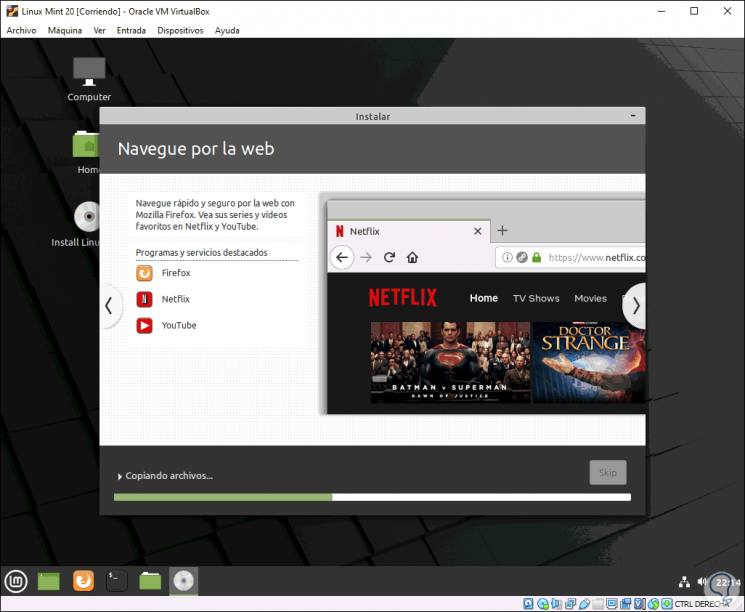Open the network tray icon
This screenshot has height=612, width=745.
click(684, 582)
